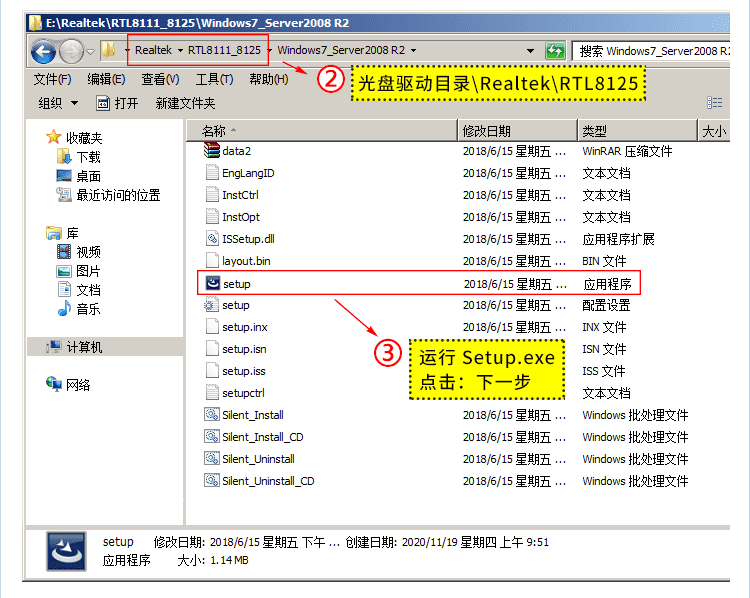The width and height of the screenshot is (750, 598).
Task: Select Windows7_Server2008 R2 breadcrumb segment
Action: click(x=341, y=50)
